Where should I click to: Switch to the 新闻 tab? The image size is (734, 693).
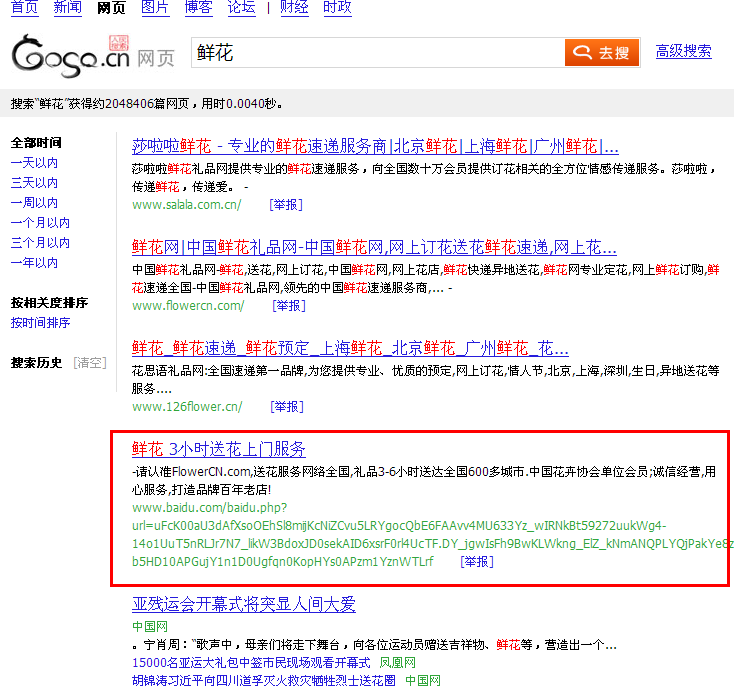pos(67,8)
